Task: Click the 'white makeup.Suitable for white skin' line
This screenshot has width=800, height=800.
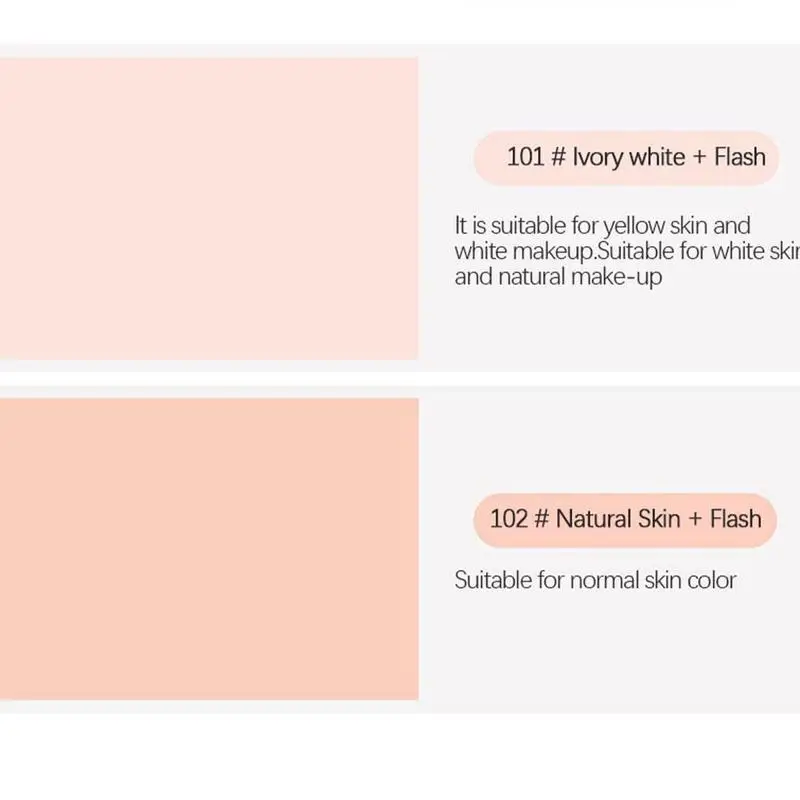Action: click(x=627, y=251)
